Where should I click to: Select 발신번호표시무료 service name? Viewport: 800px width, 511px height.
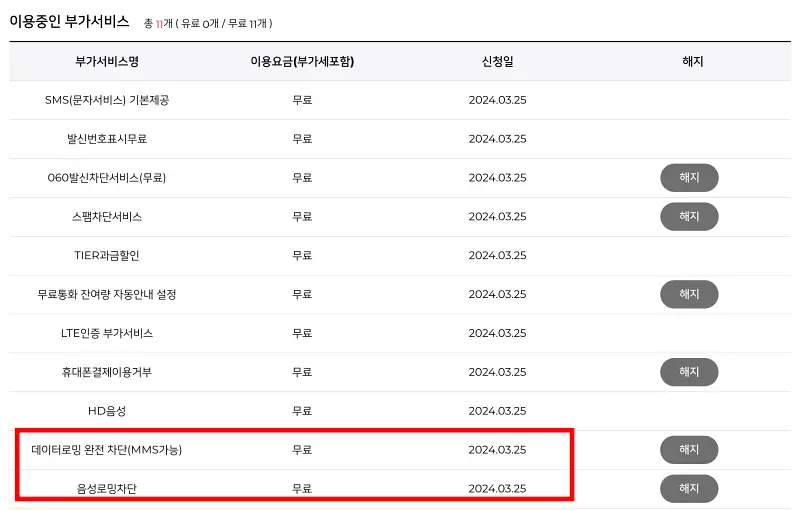[107, 139]
